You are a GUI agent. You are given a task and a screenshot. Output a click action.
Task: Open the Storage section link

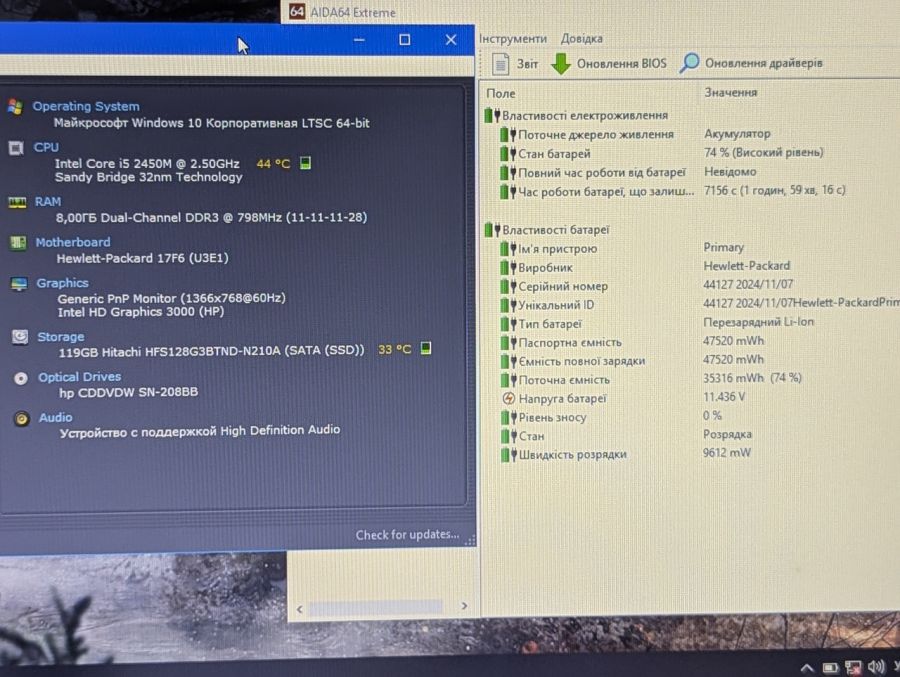click(60, 336)
